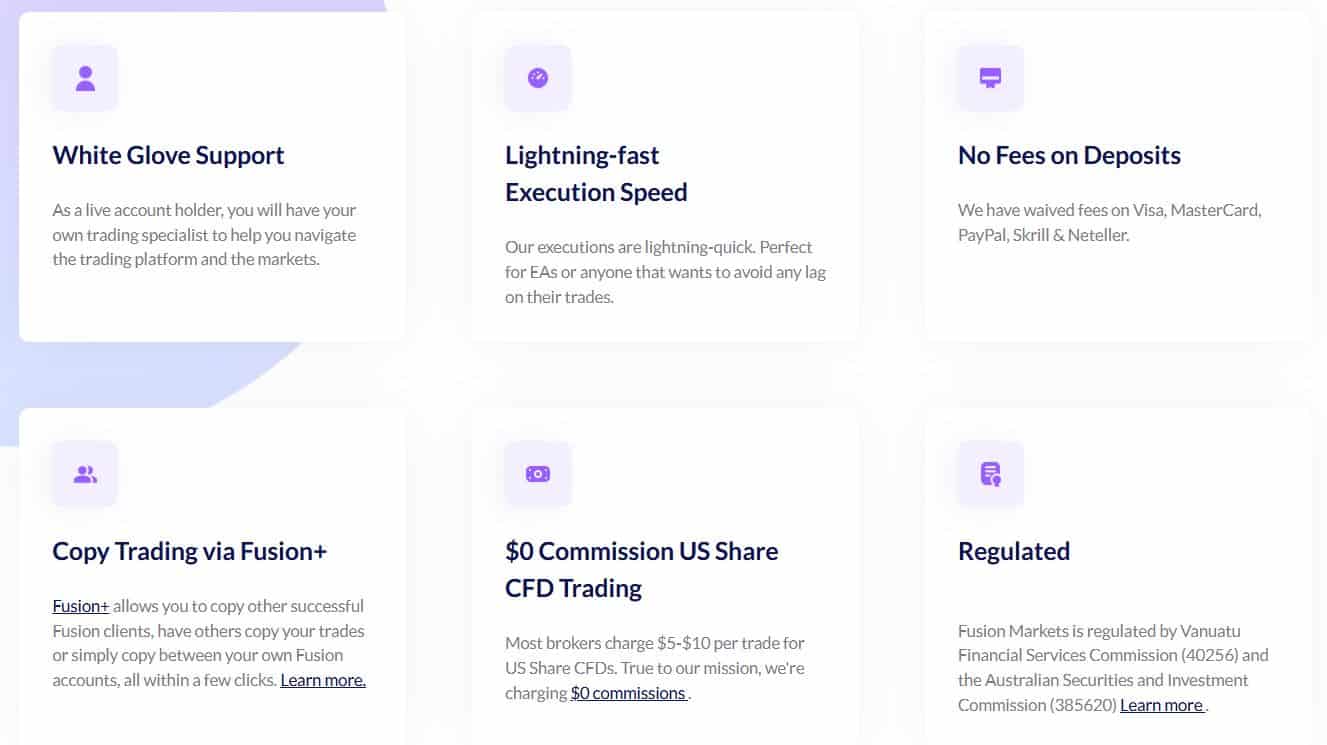The width and height of the screenshot is (1327, 745).
Task: Click the card icon above No Fees on Deposits
Action: pos(991,78)
